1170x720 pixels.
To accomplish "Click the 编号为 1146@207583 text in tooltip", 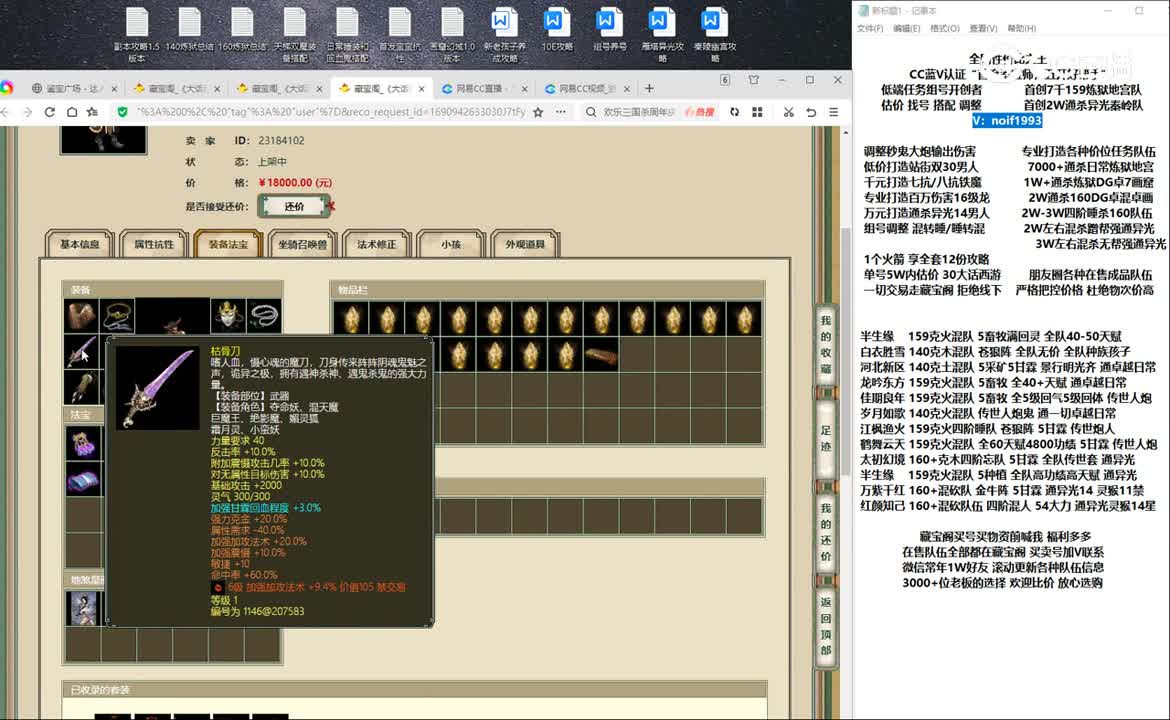I will click(257, 611).
